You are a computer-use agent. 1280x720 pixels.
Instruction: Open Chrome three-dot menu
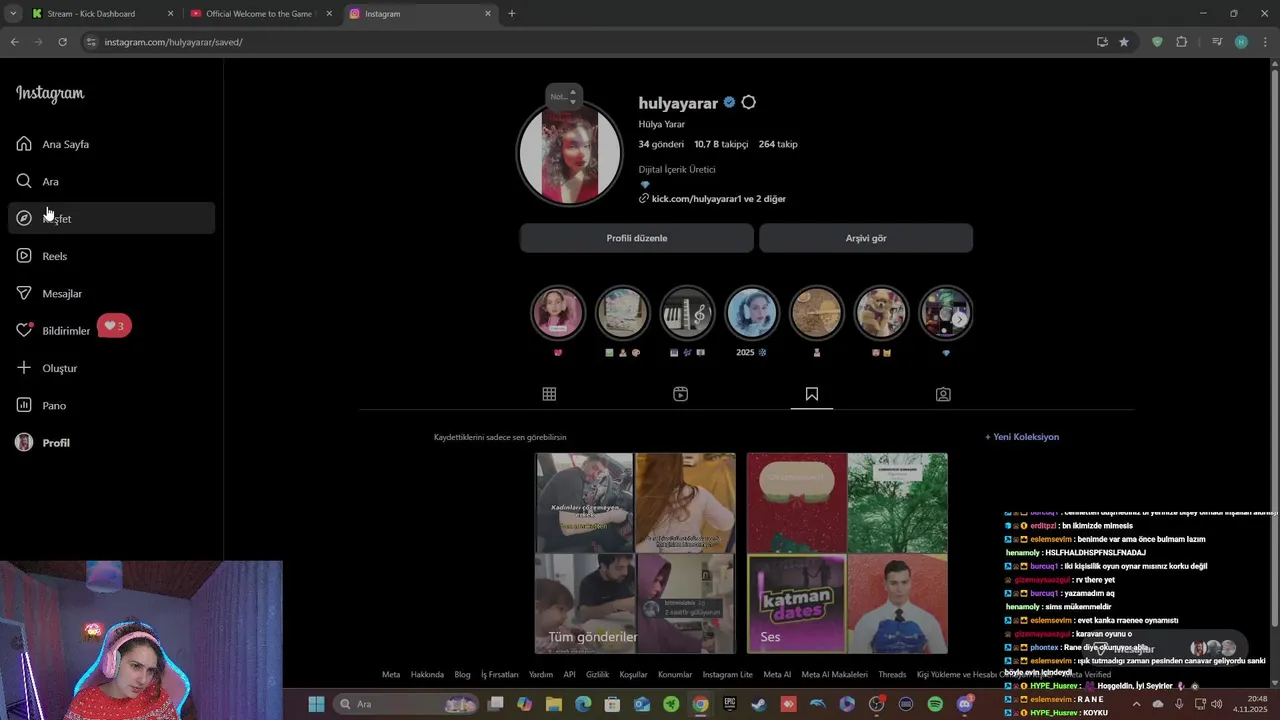(x=1265, y=42)
